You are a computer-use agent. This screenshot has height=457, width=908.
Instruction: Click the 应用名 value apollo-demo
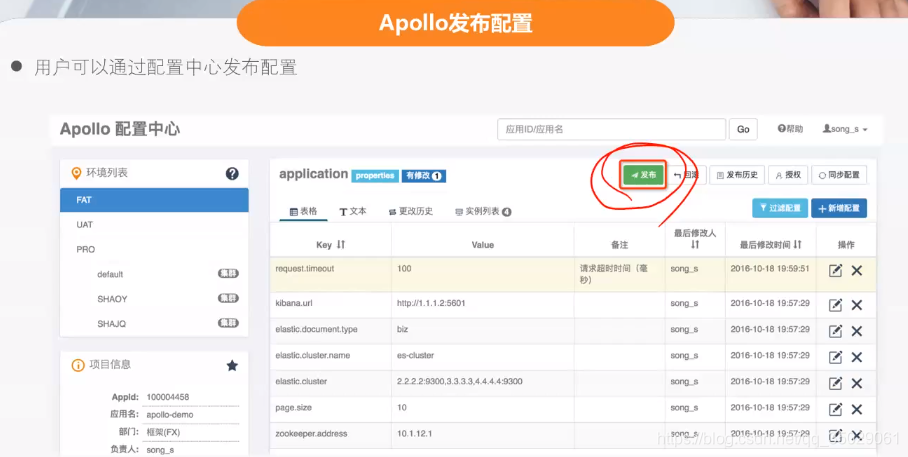pyautogui.click(x=170, y=415)
